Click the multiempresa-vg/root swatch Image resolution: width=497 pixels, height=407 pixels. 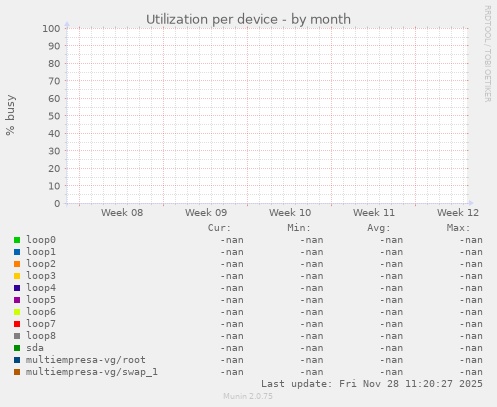click(17, 360)
